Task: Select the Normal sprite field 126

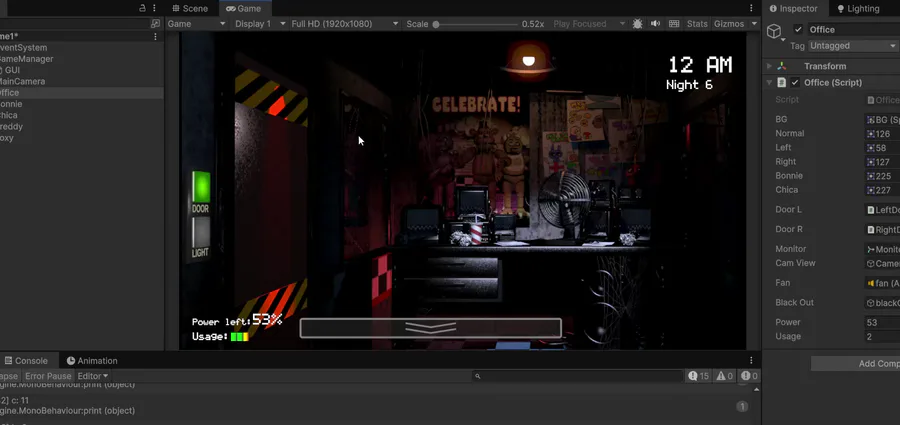Action: (883, 134)
